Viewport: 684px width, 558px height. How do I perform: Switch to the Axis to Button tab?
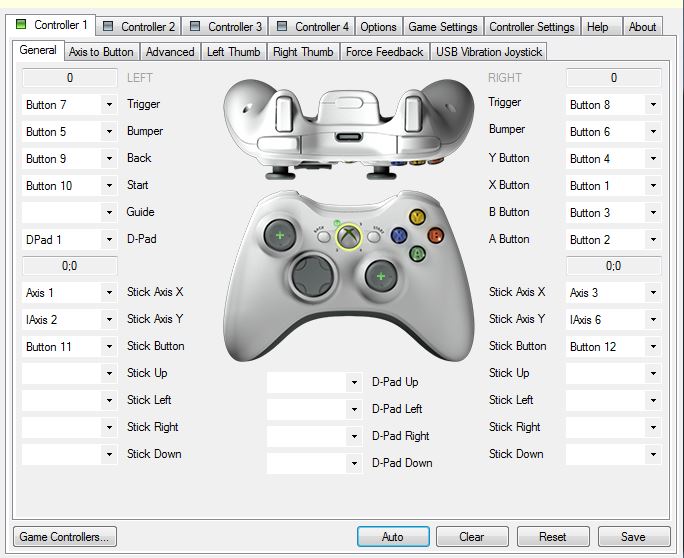[x=101, y=51]
